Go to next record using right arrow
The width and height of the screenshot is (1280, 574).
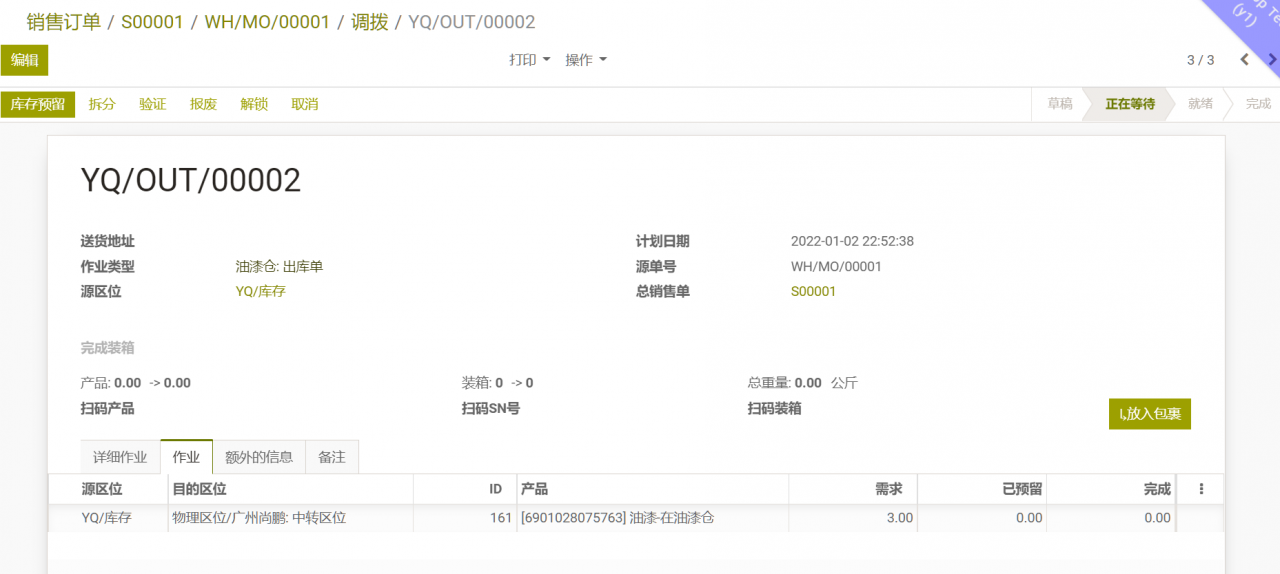(1271, 60)
